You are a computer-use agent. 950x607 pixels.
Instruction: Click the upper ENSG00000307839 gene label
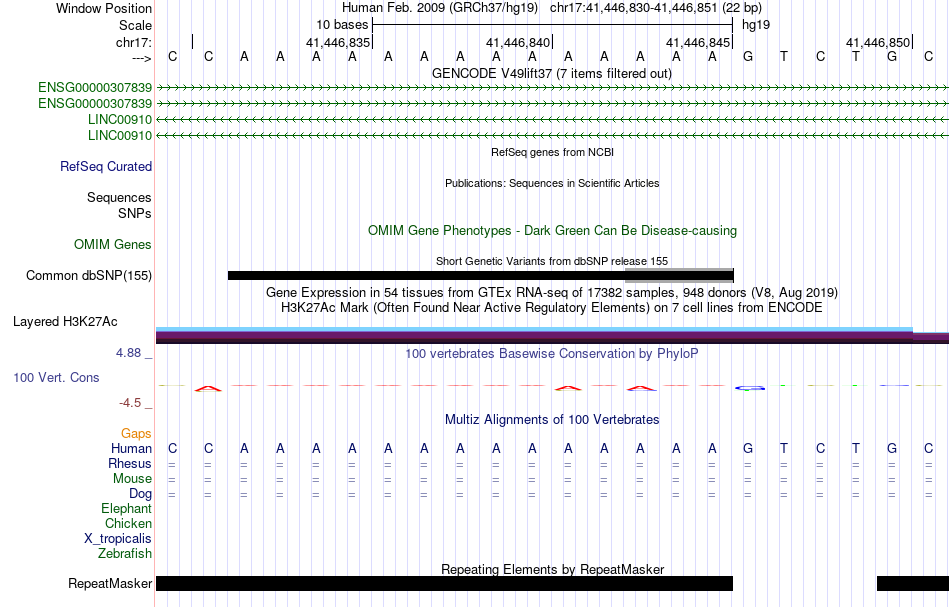point(95,88)
